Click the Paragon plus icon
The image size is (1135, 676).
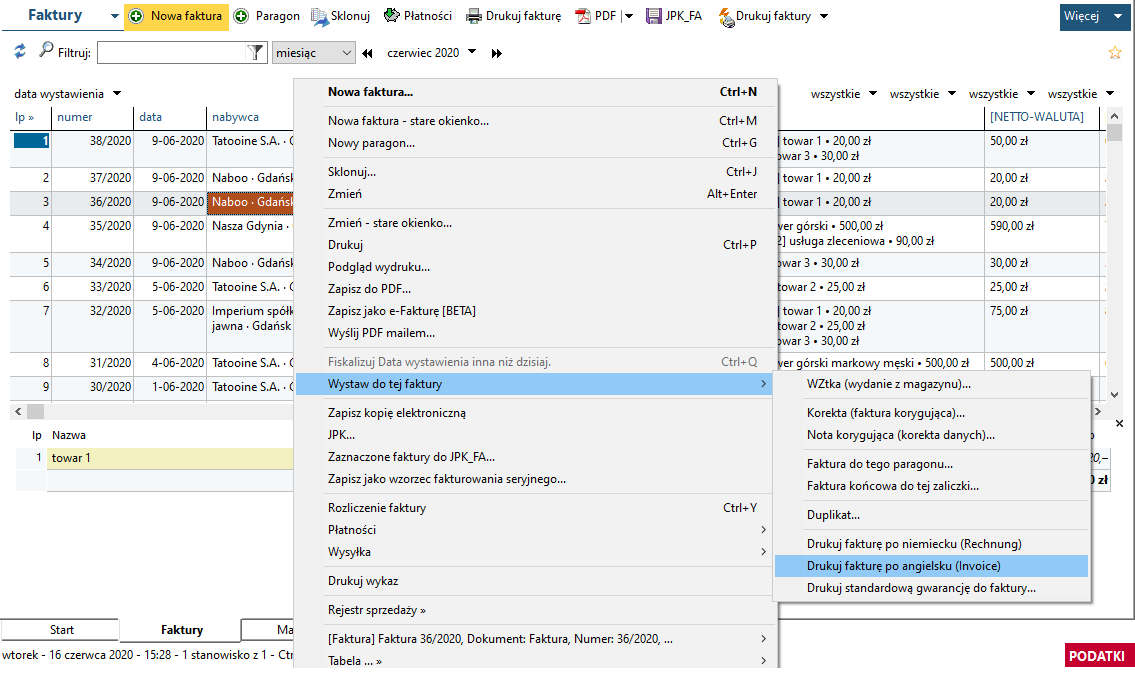point(242,16)
